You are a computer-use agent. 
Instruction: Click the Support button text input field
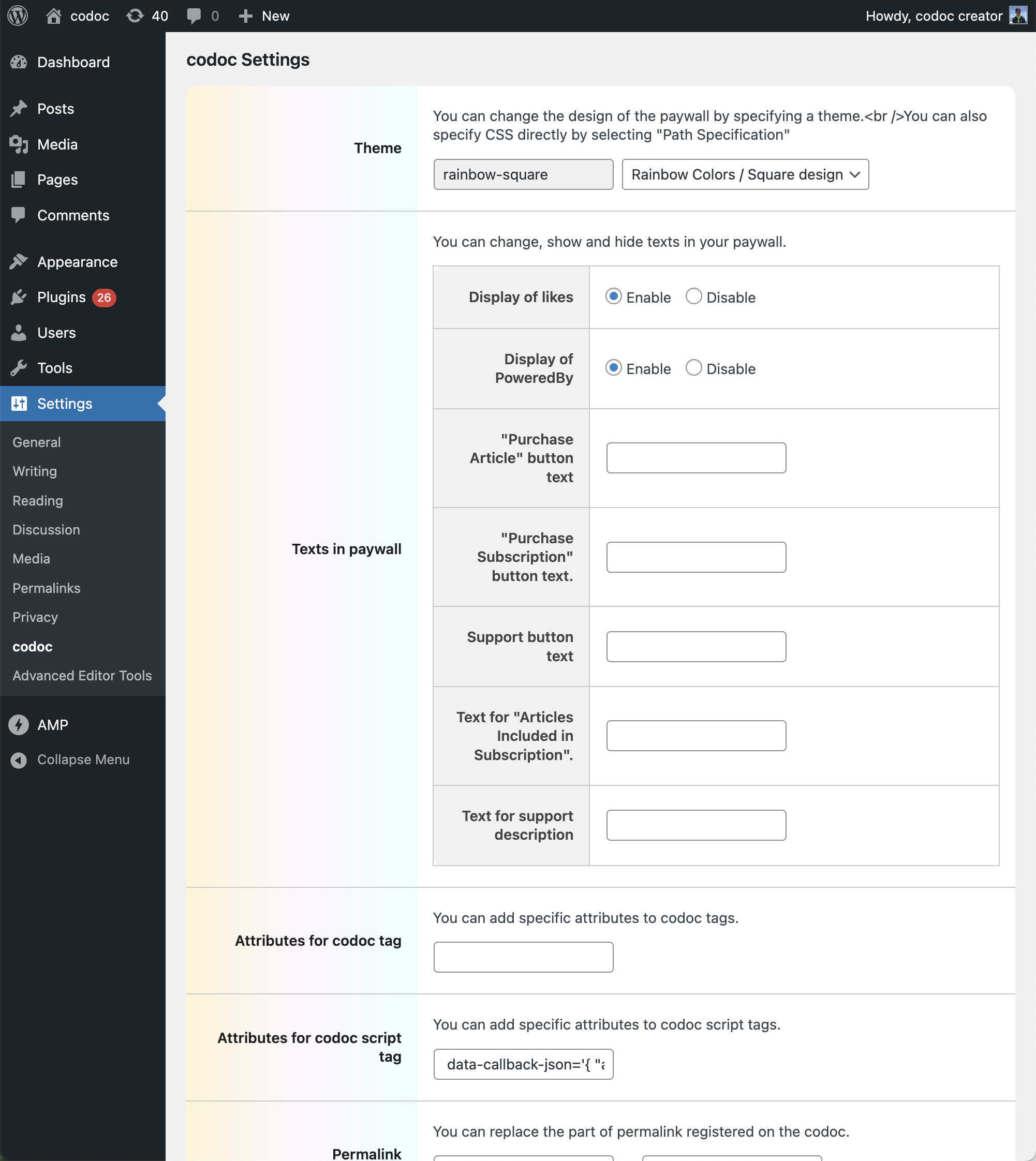click(695, 647)
